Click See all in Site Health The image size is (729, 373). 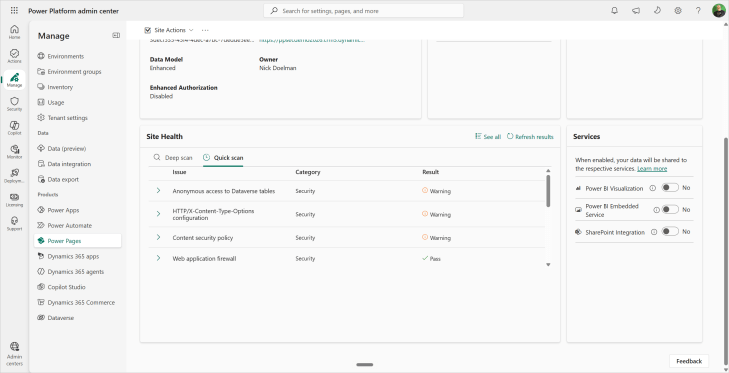click(x=488, y=137)
